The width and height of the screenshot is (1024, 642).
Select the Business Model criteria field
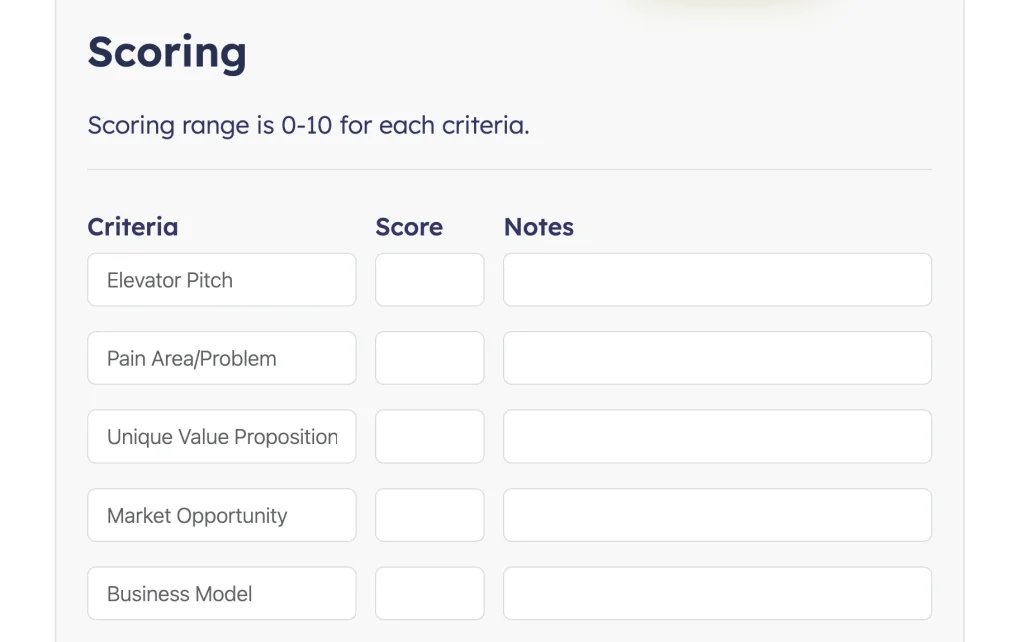coord(221,594)
